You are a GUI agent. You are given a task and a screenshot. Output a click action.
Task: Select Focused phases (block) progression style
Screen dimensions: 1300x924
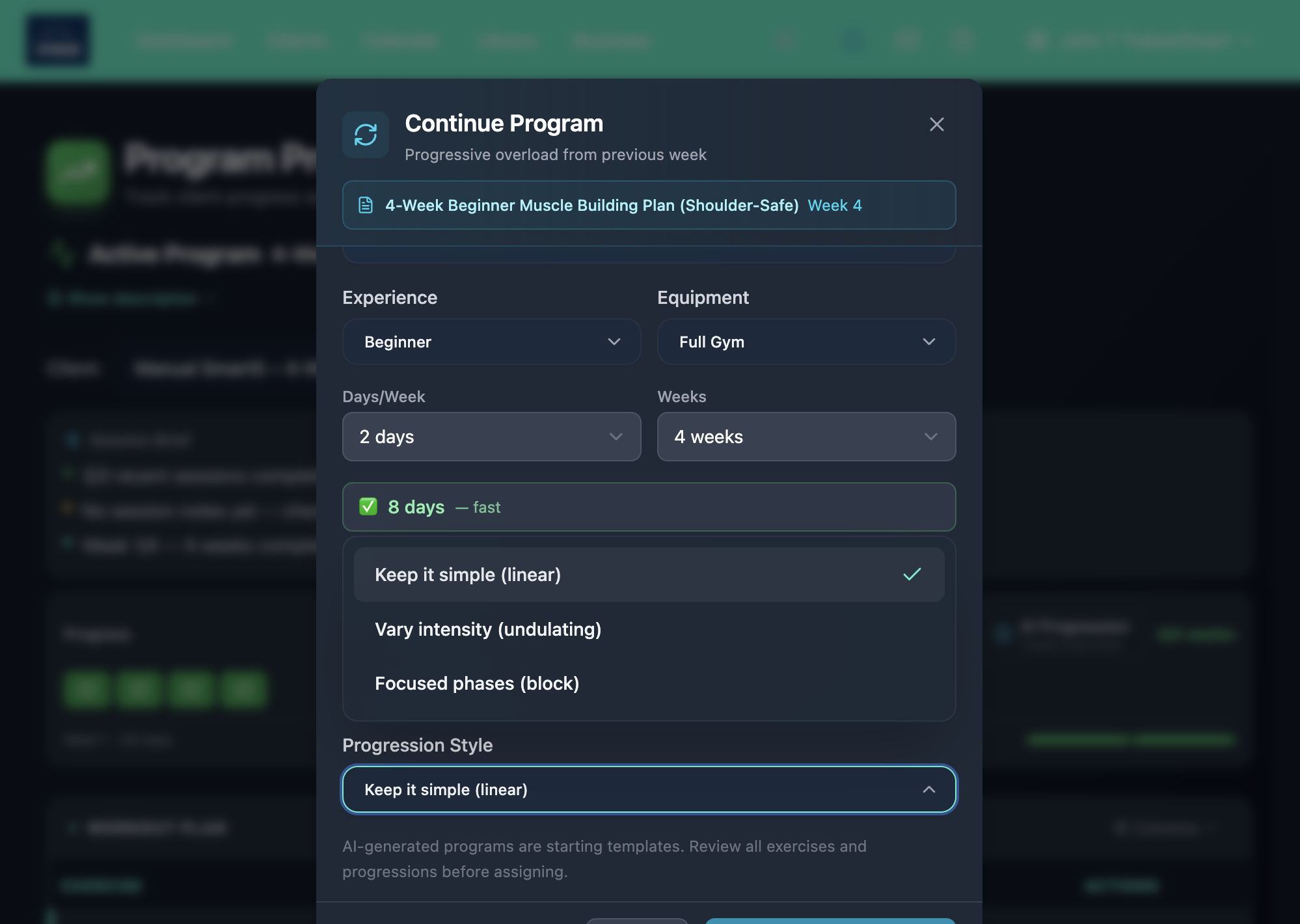[x=477, y=683]
